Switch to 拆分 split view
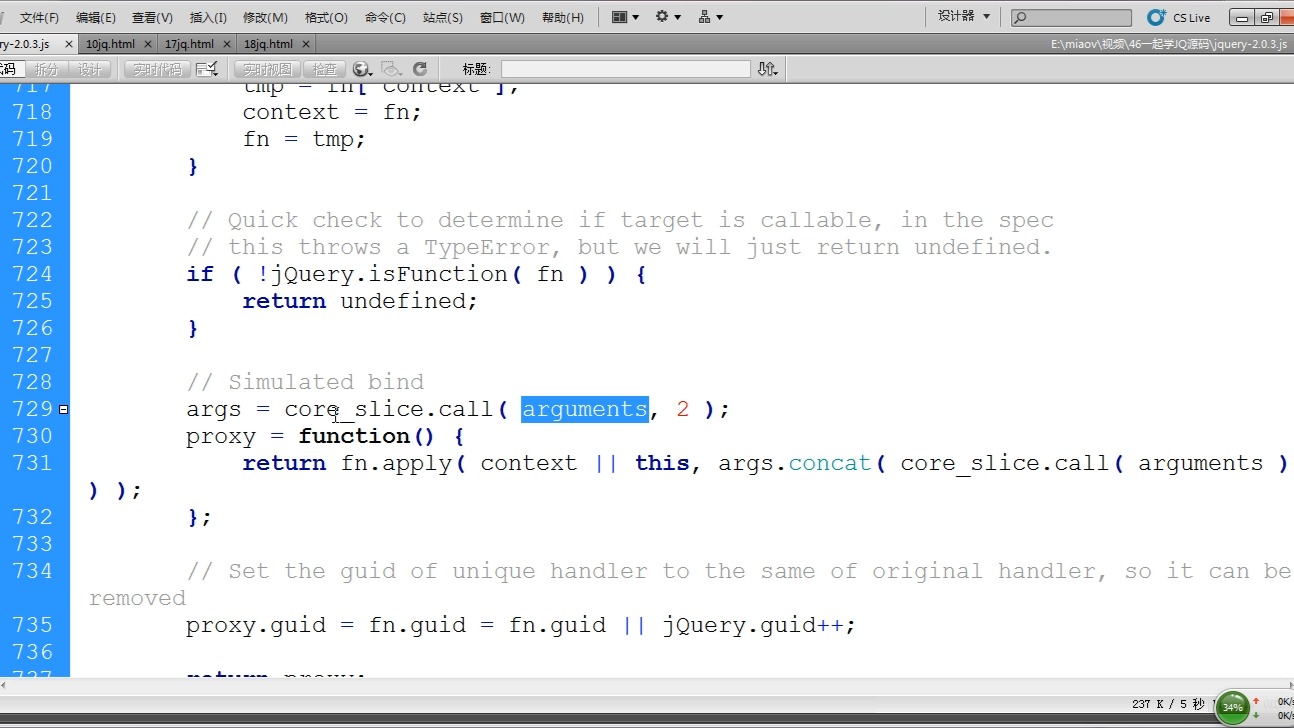 [47, 69]
